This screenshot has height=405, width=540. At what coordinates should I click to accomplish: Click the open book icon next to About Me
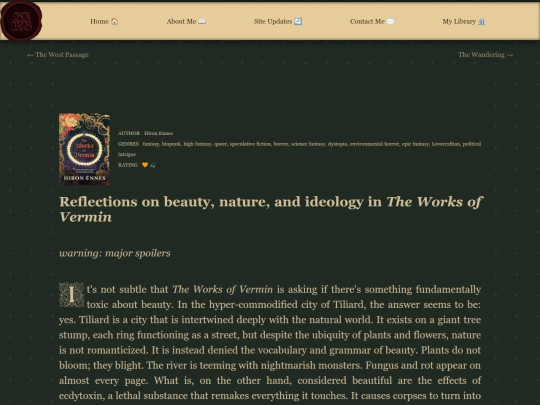tap(202, 21)
